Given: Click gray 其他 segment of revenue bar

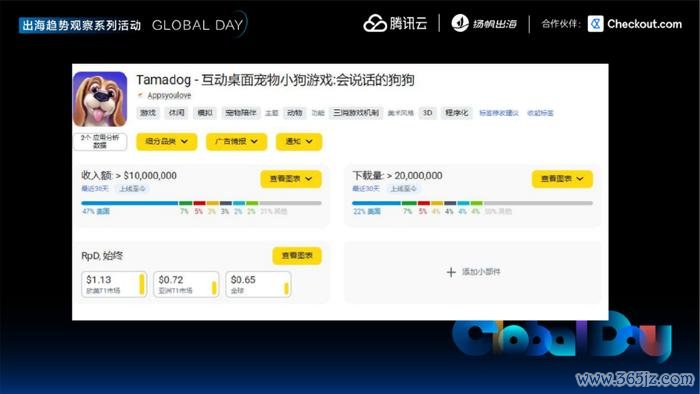Looking at the screenshot, I should click(x=291, y=203).
